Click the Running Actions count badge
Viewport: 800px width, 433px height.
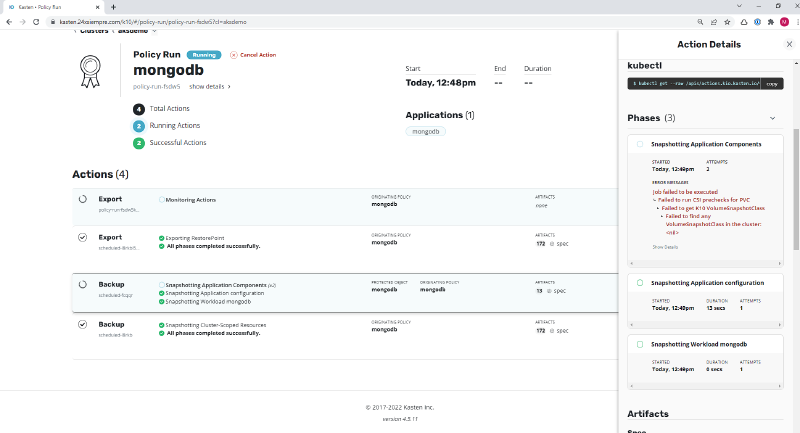[x=139, y=126]
